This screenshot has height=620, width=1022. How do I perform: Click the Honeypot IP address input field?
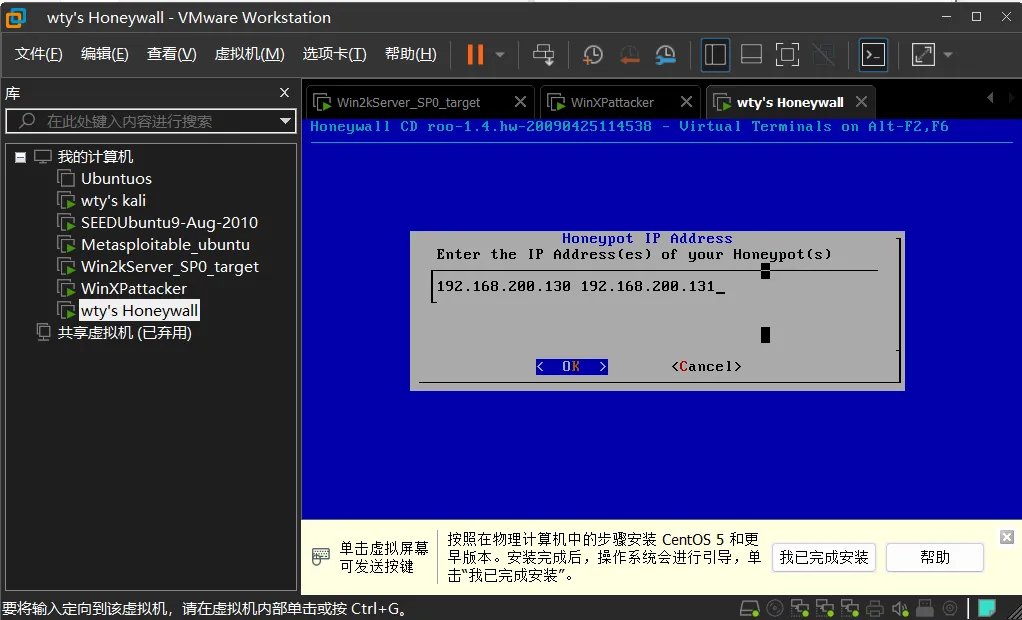pyautogui.click(x=654, y=286)
